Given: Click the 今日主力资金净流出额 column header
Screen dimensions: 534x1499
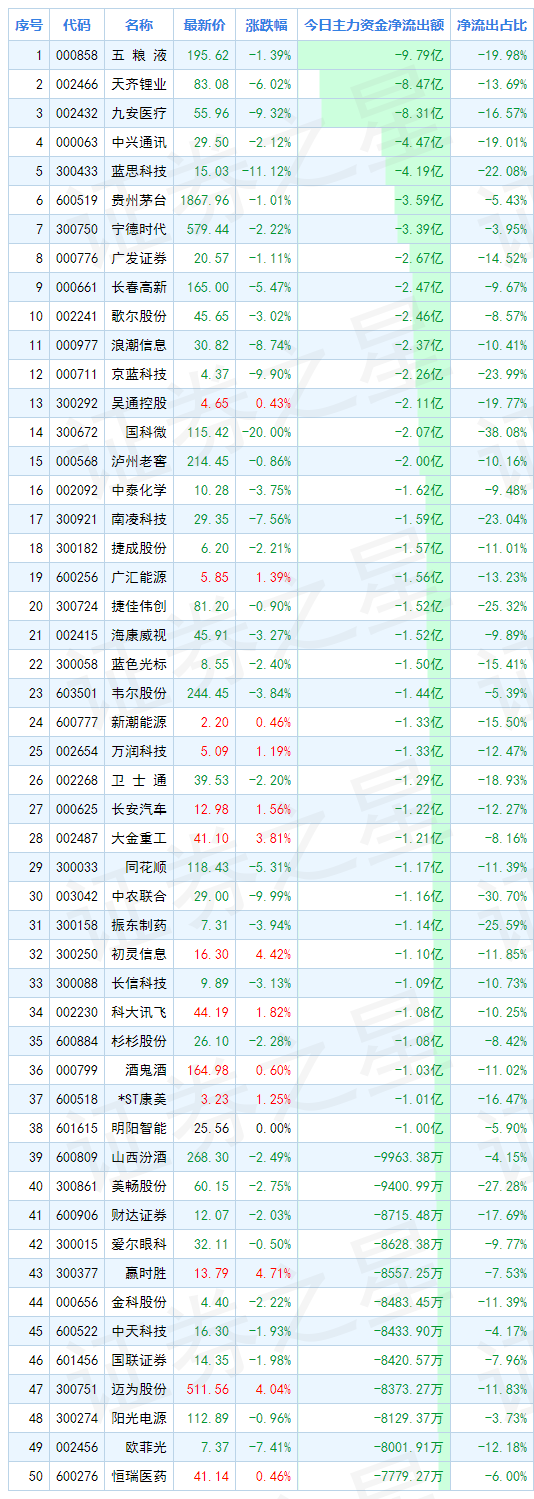Looking at the screenshot, I should pos(374,25).
